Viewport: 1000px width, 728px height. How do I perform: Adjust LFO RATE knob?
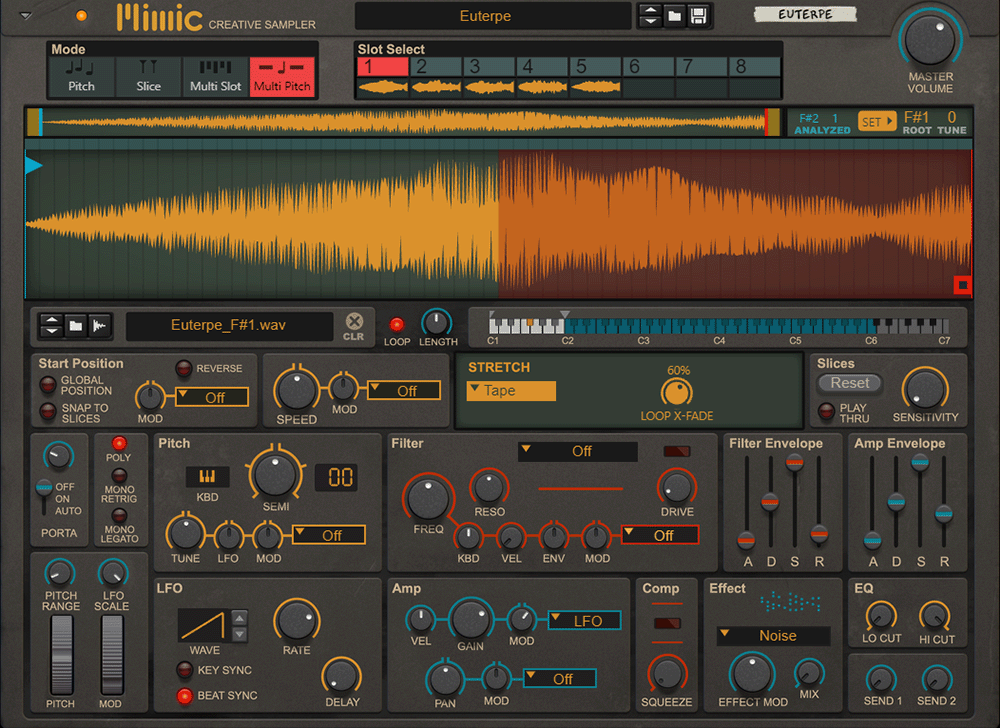pyautogui.click(x=296, y=622)
